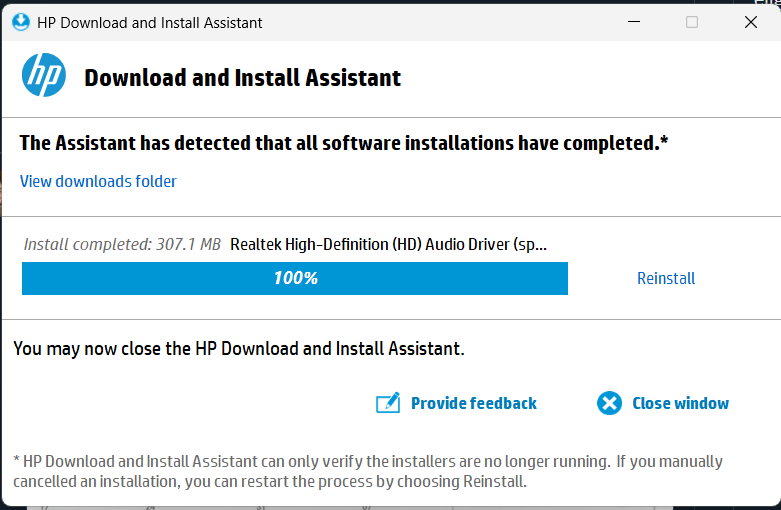Click the 'Download and Install Assistant' heading

pos(243,78)
